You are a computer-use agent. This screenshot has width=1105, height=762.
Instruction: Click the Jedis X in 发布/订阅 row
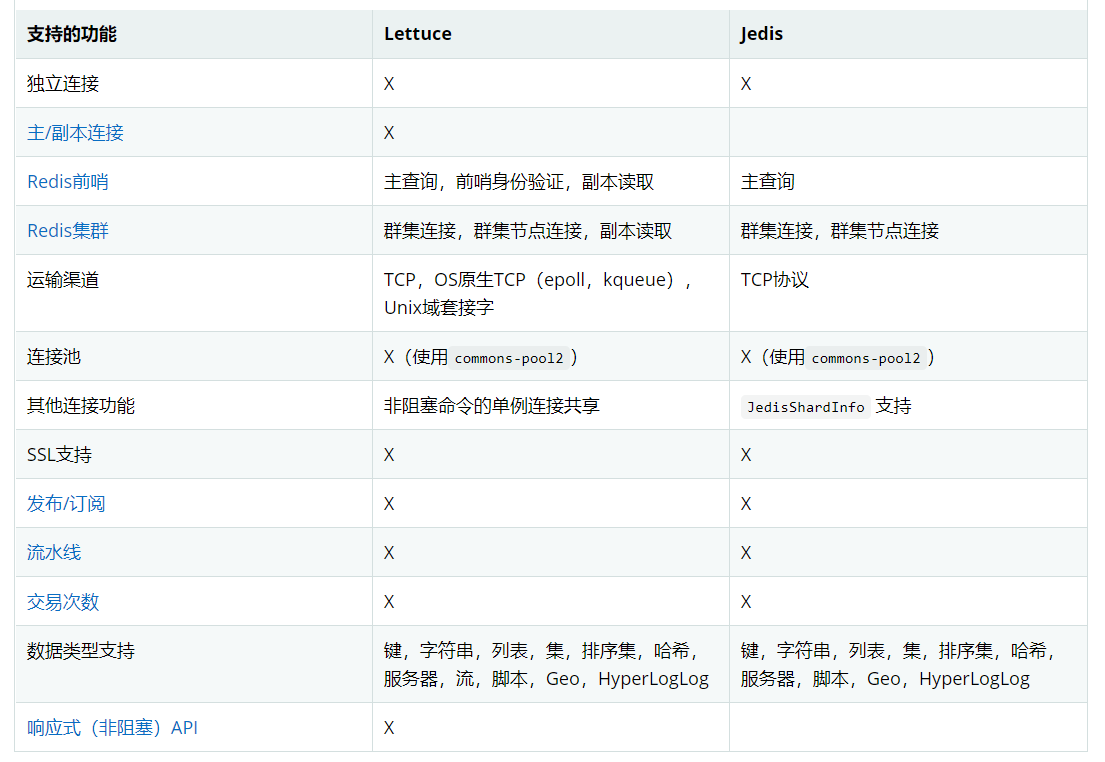(x=746, y=504)
